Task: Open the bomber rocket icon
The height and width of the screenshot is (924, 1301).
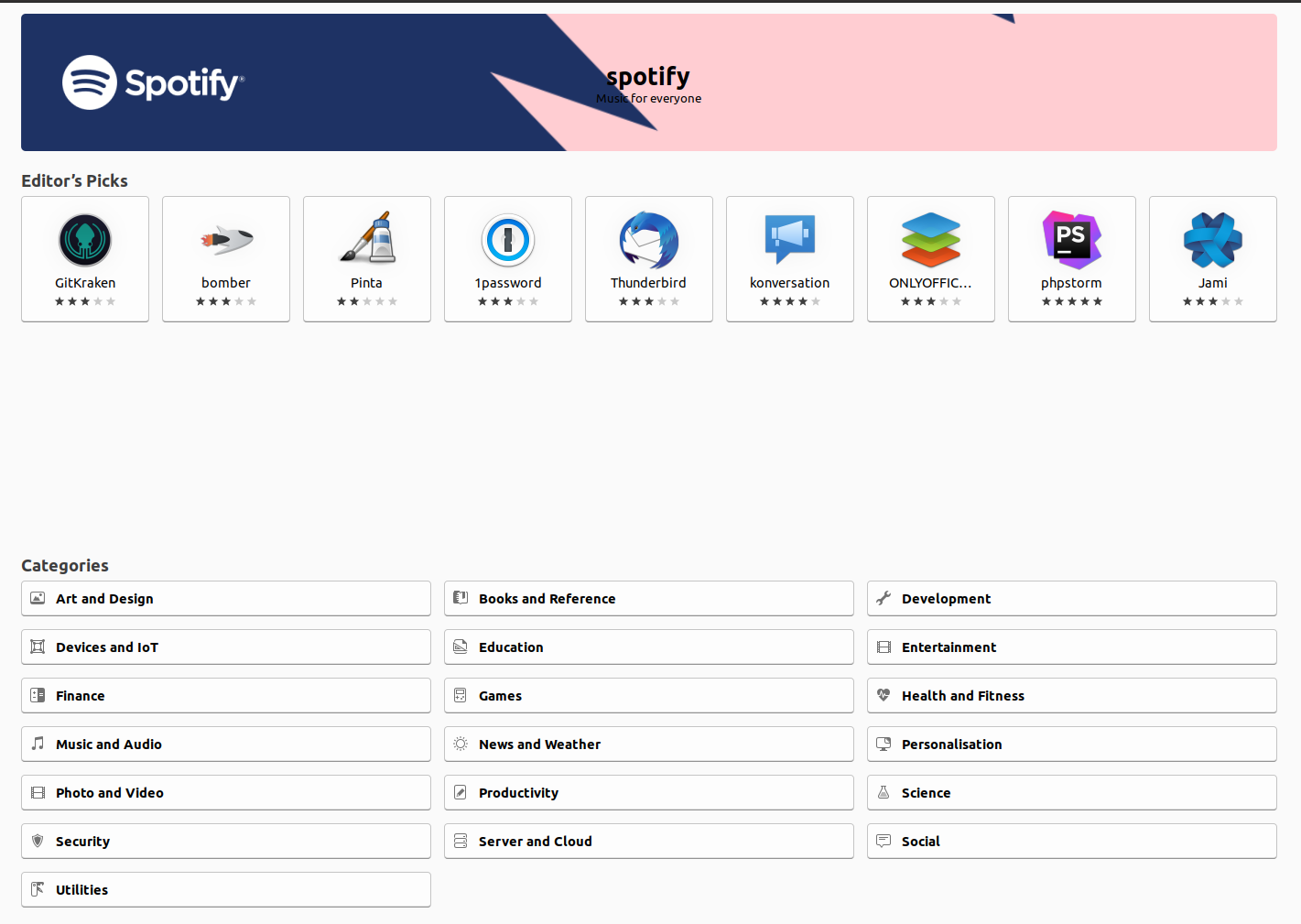Action: click(x=226, y=240)
